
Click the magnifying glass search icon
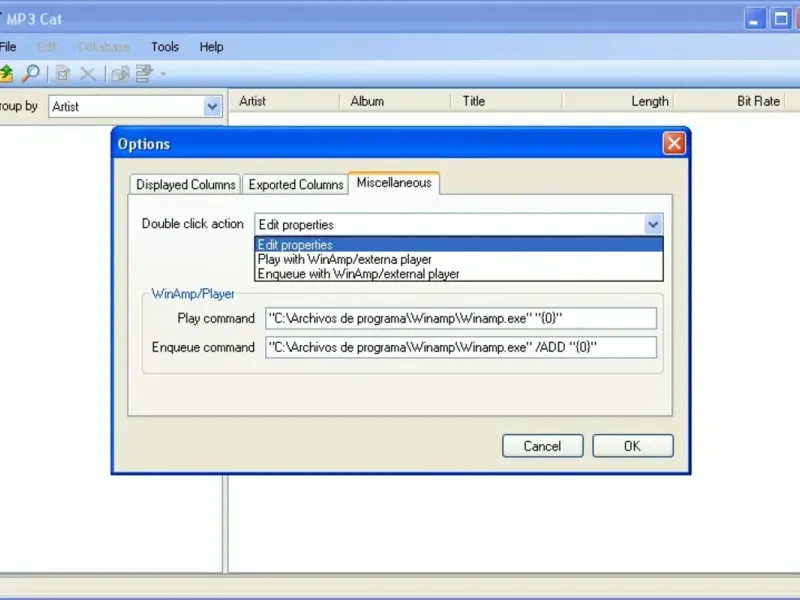pos(31,73)
